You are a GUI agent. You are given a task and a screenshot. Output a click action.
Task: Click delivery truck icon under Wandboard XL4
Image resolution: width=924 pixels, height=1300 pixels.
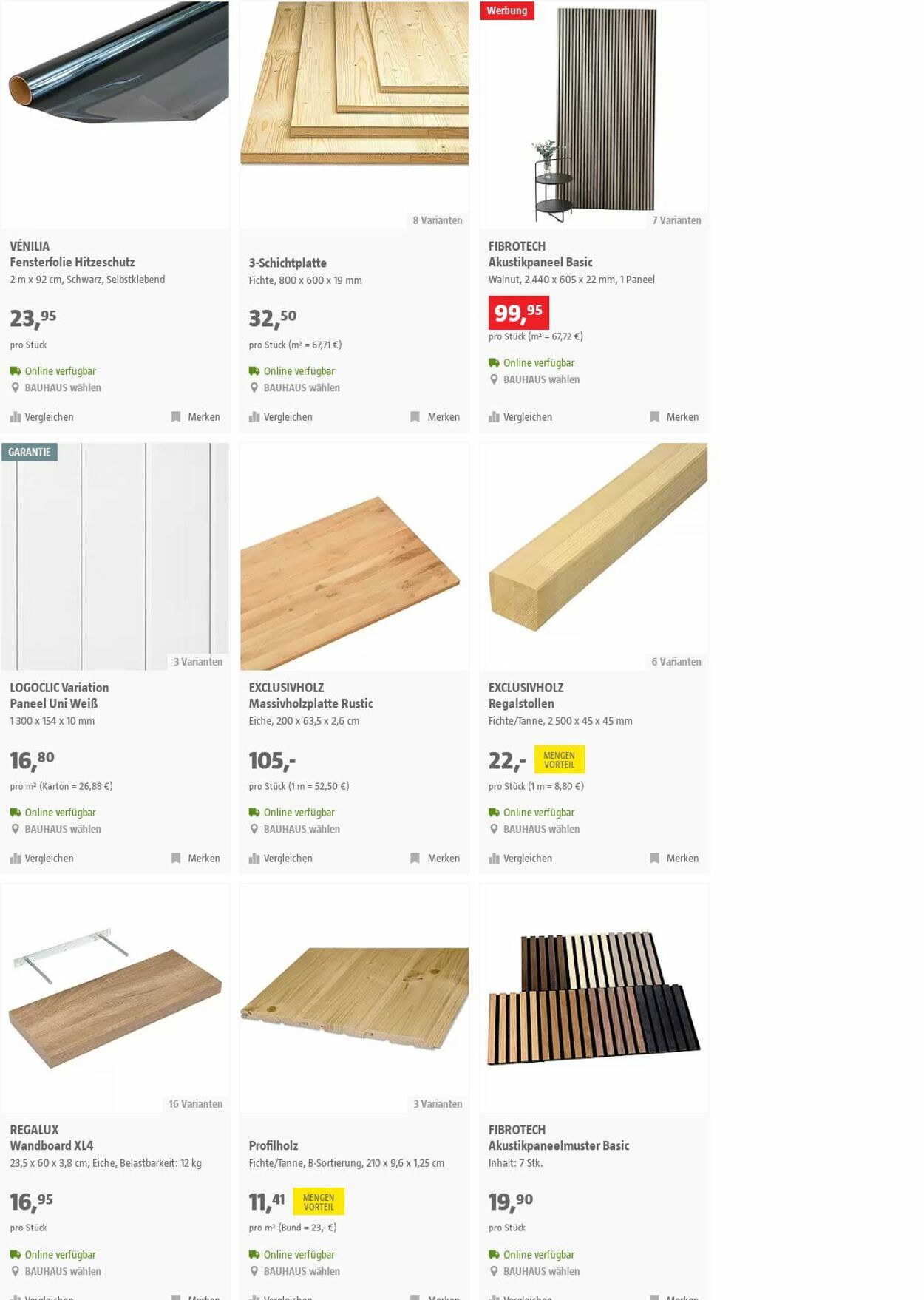point(15,1255)
